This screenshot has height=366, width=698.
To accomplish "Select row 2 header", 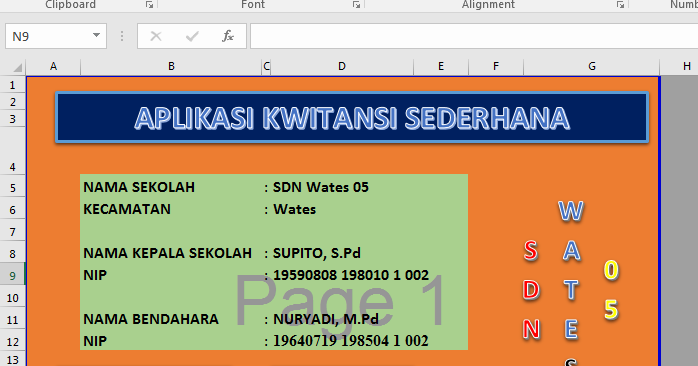I will 12,102.
